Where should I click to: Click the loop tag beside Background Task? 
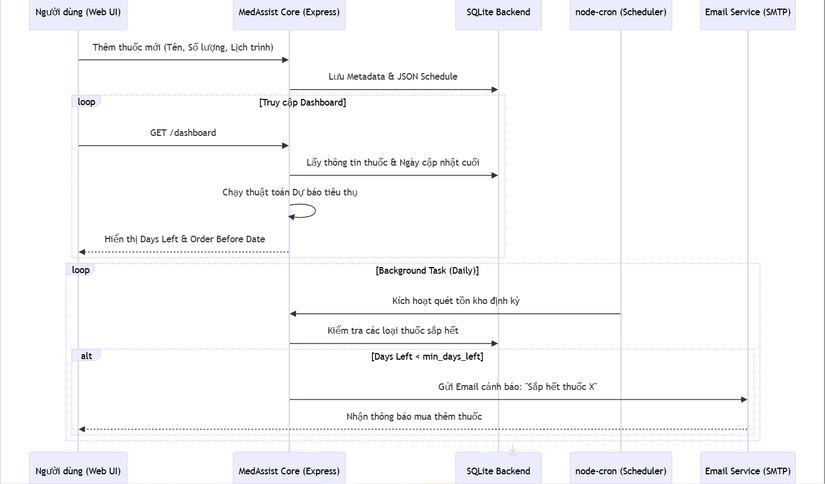point(81,270)
